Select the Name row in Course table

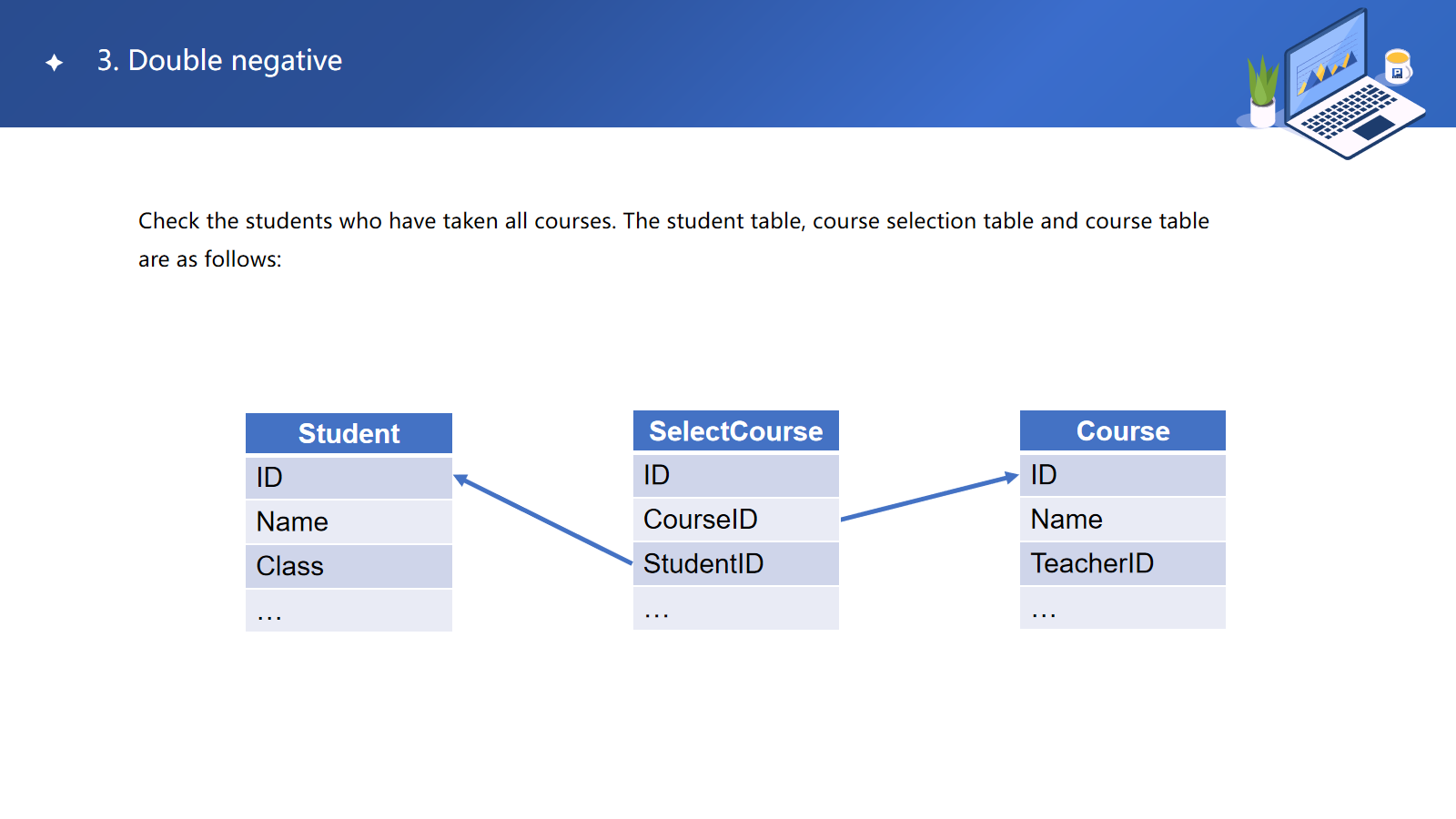pyautogui.click(x=1122, y=520)
